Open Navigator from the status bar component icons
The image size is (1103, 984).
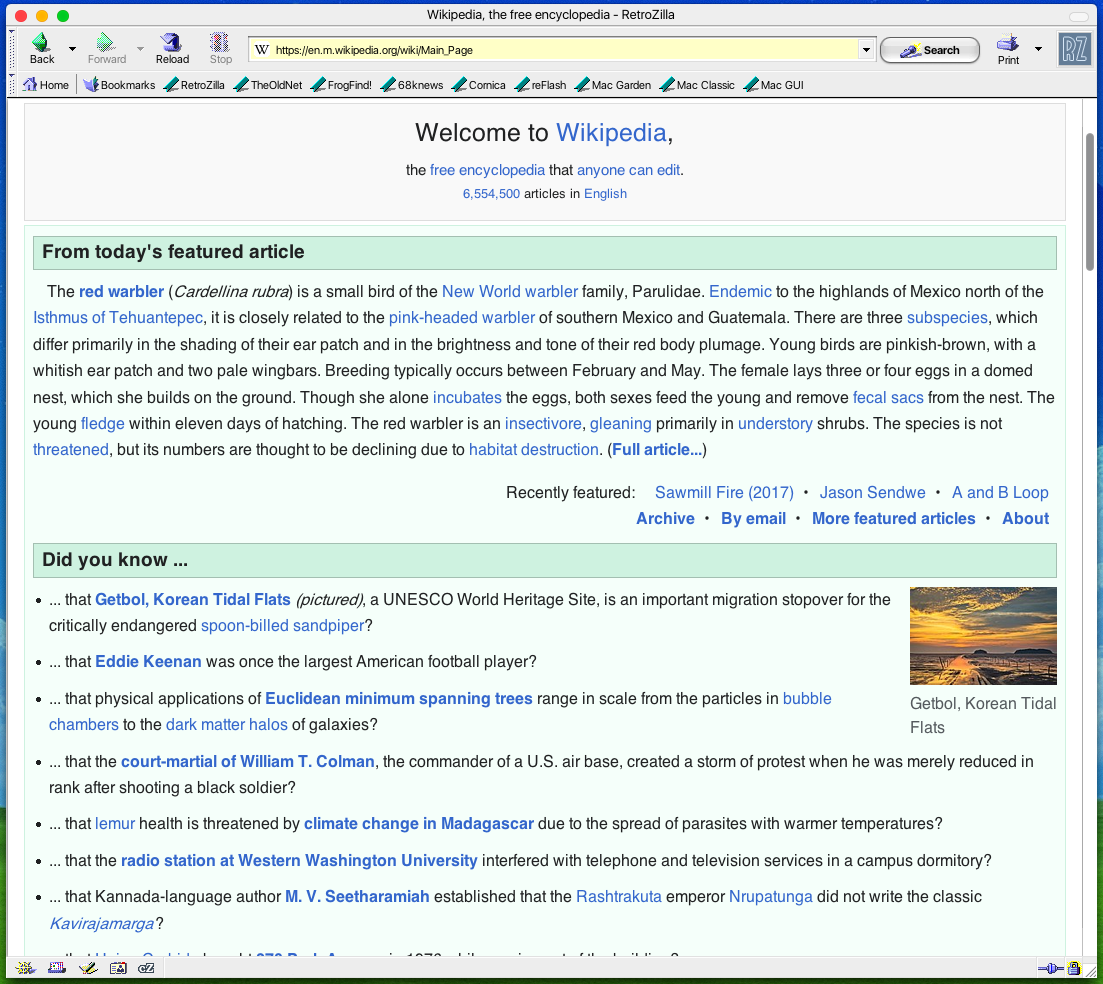[25, 969]
